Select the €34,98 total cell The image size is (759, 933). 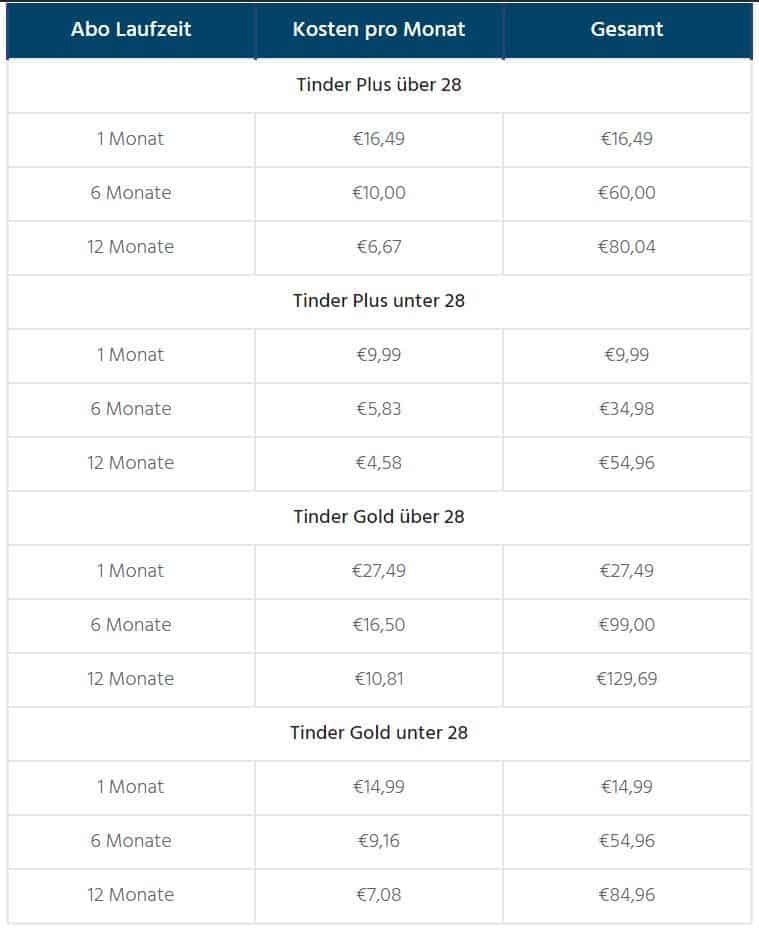[x=627, y=409]
